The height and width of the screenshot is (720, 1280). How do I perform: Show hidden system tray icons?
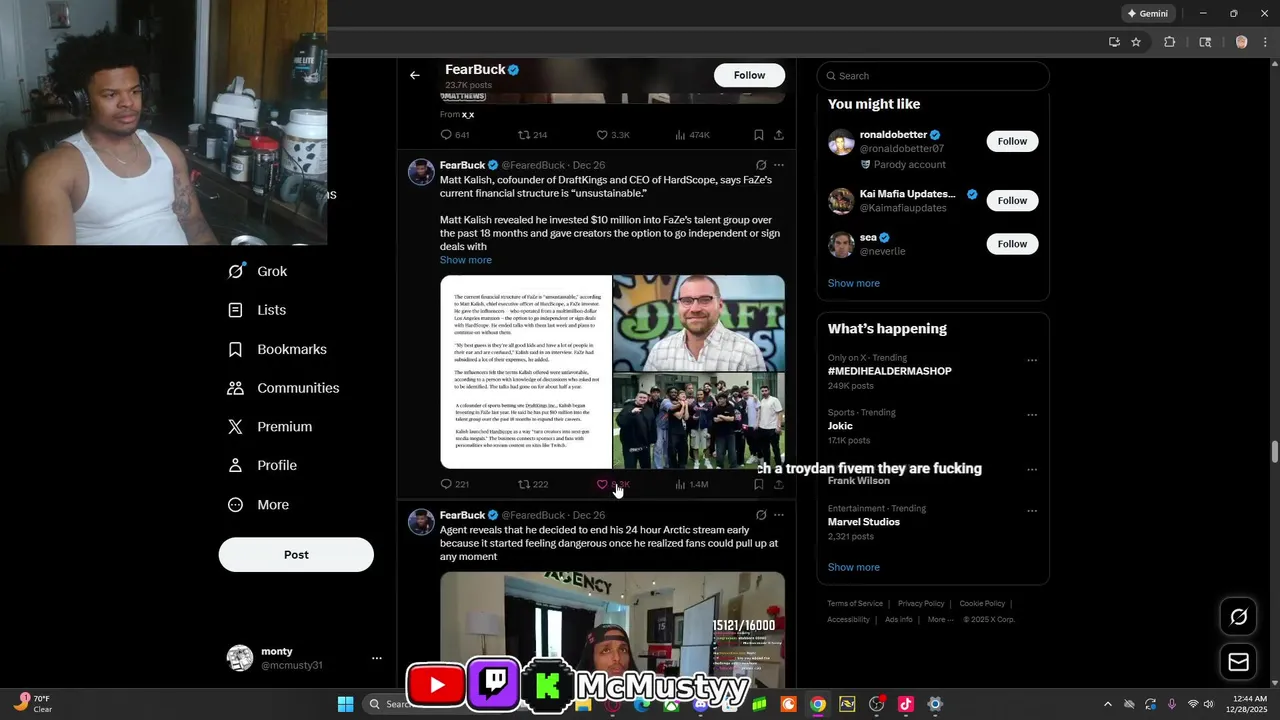[1107, 704]
